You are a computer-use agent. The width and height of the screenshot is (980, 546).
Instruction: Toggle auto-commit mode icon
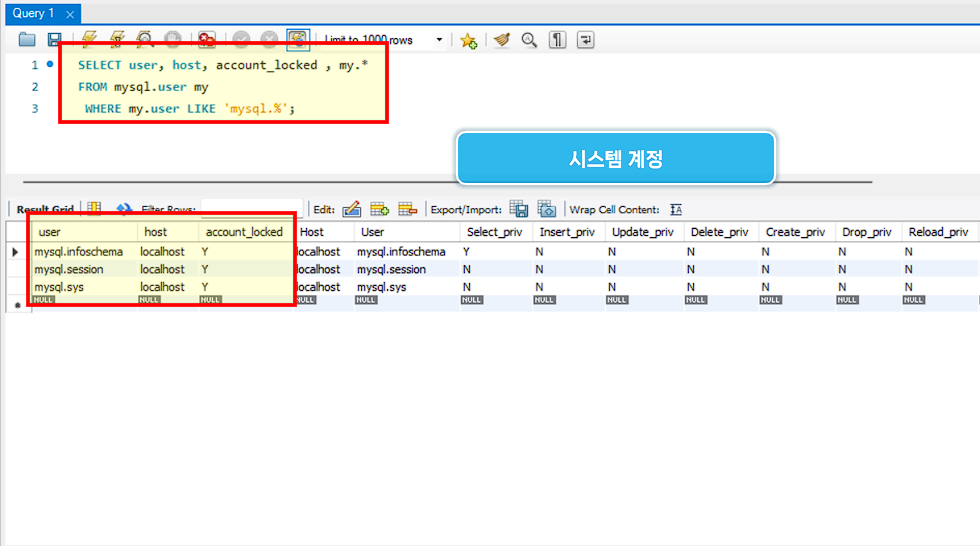298,39
